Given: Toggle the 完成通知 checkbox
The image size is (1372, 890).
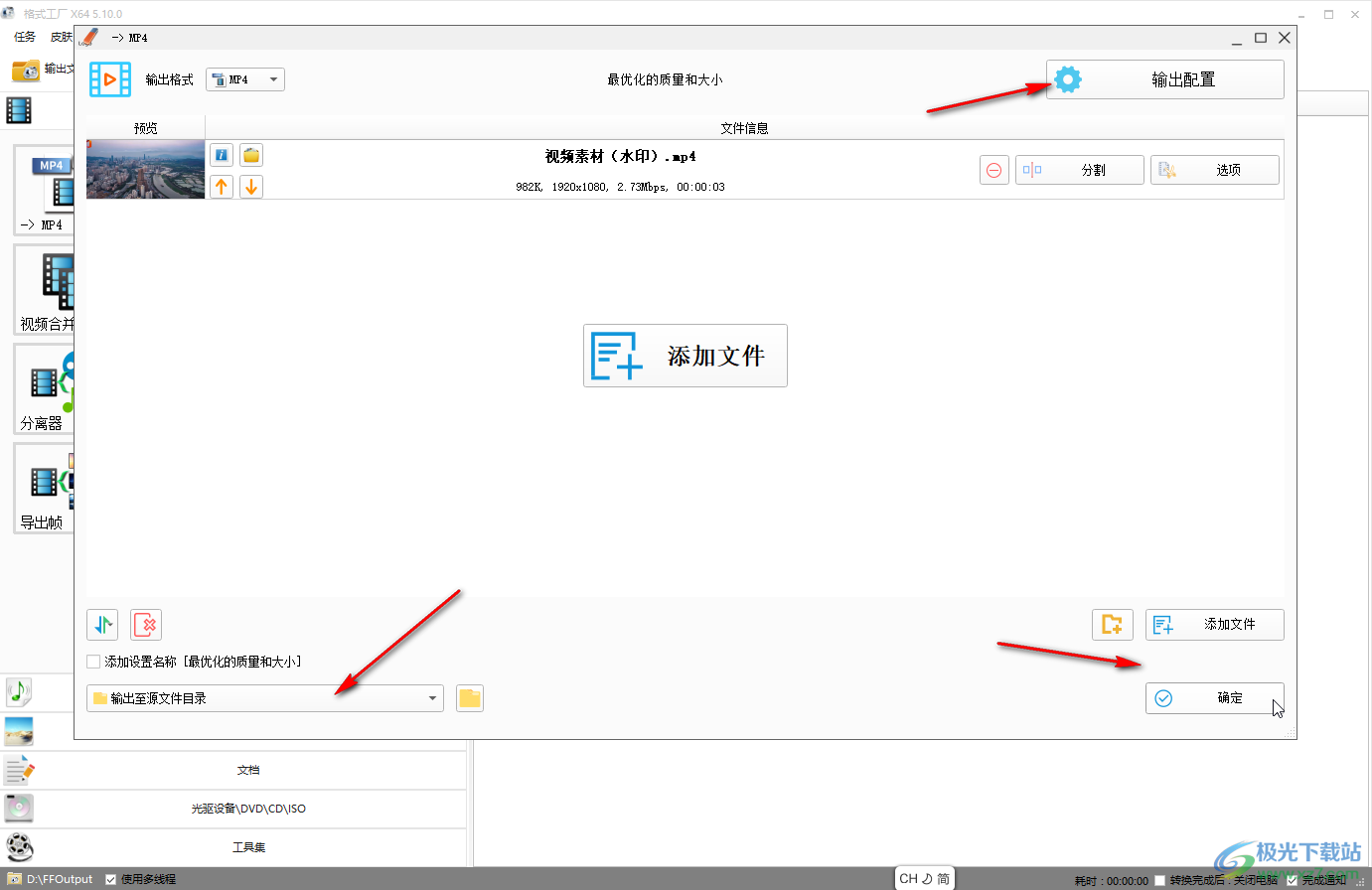Looking at the screenshot, I should click(1292, 880).
